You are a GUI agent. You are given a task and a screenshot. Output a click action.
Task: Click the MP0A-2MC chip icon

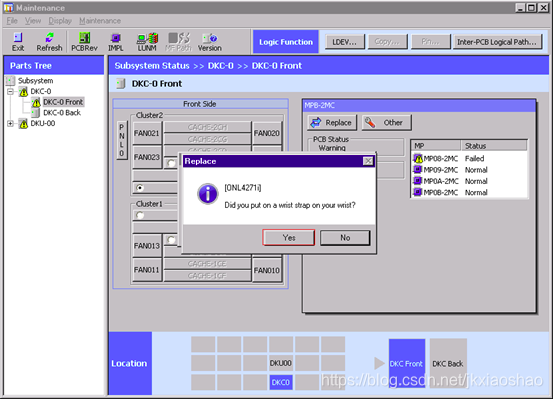418,181
